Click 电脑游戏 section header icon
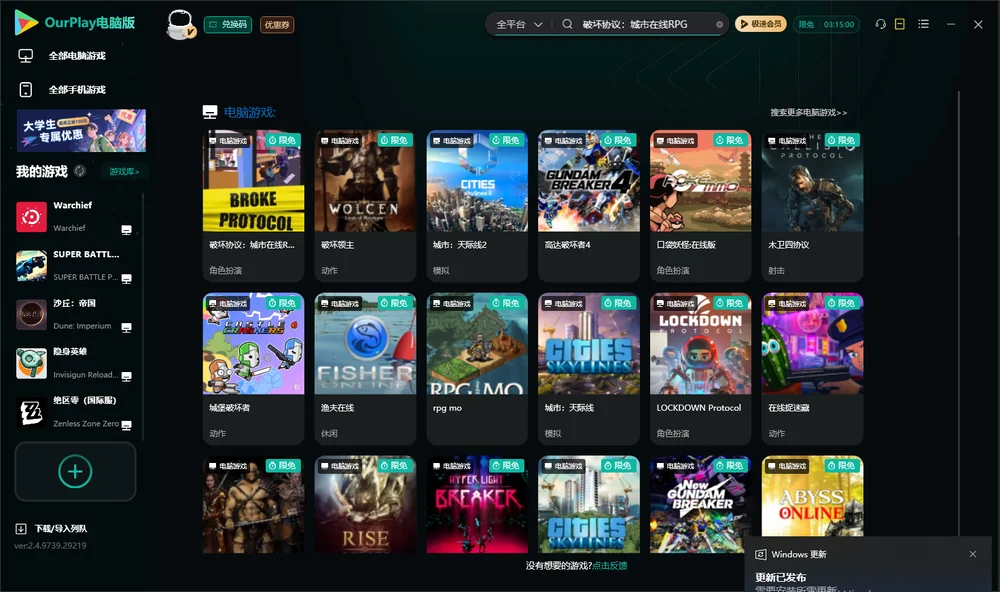Screen dimensions: 1000x592 pos(210,112)
